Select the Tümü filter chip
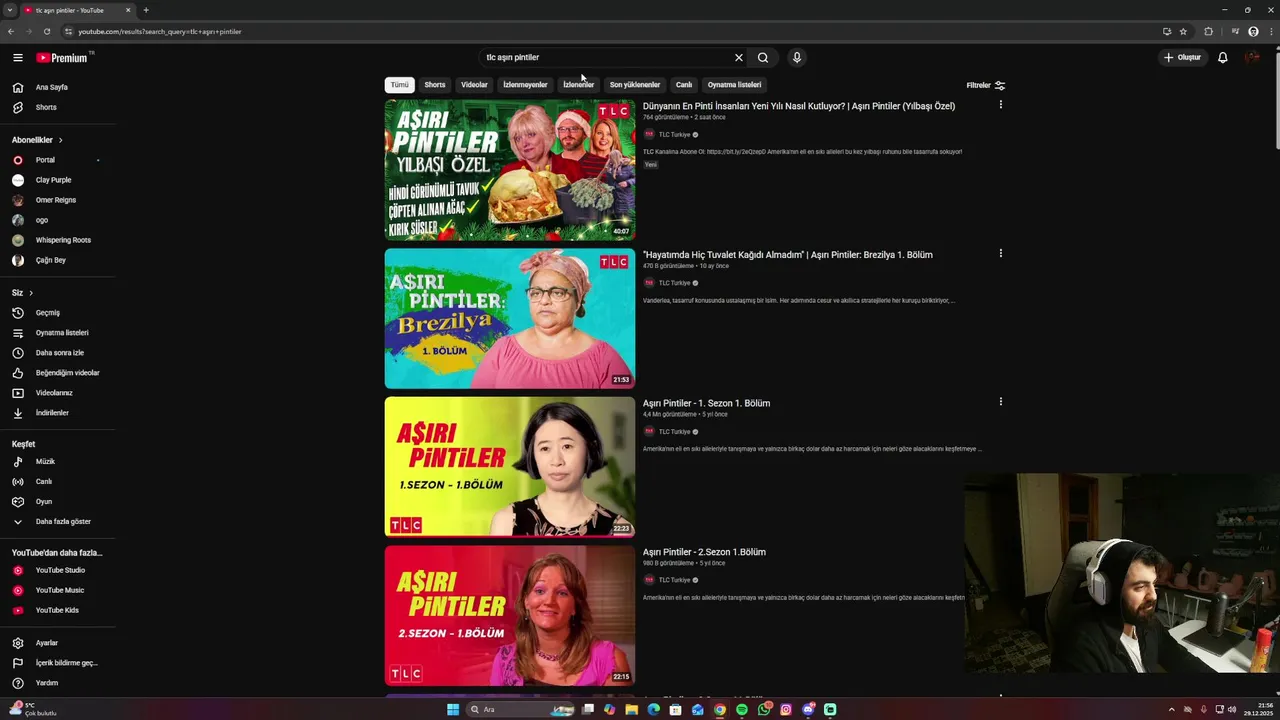The width and height of the screenshot is (1280, 720). [x=399, y=85]
